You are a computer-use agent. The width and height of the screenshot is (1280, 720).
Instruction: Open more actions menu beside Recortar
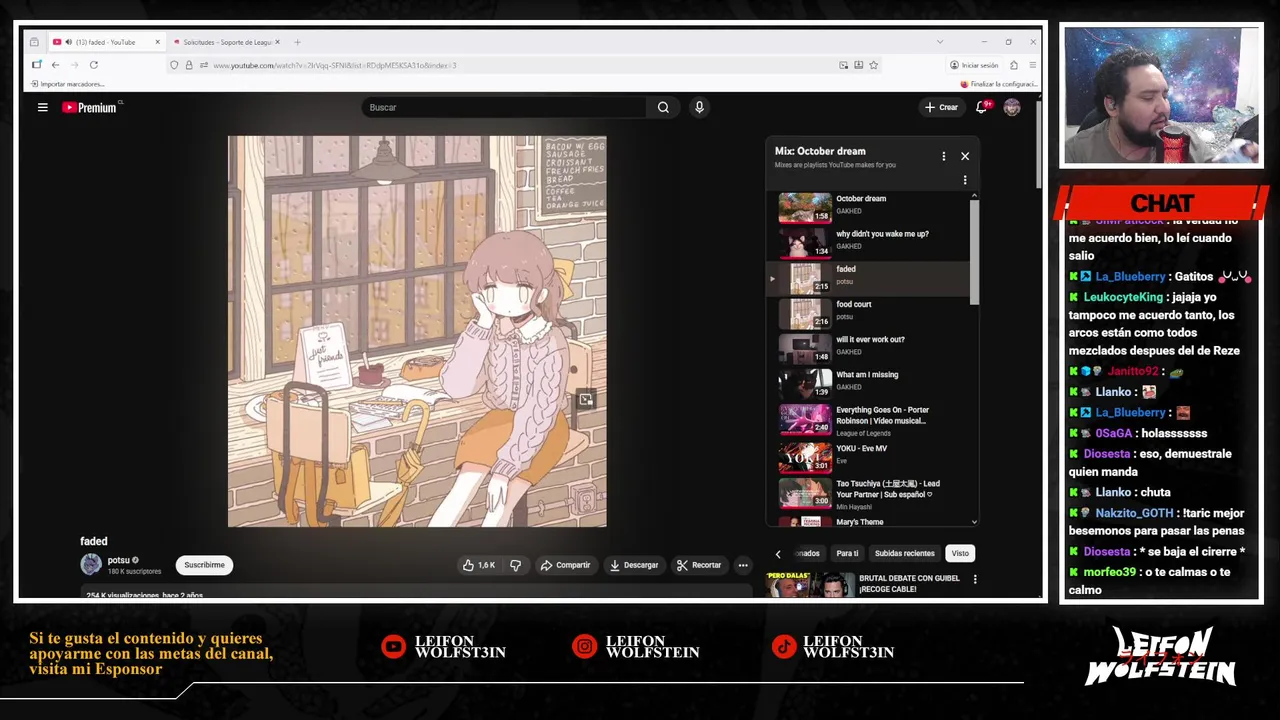click(x=743, y=565)
